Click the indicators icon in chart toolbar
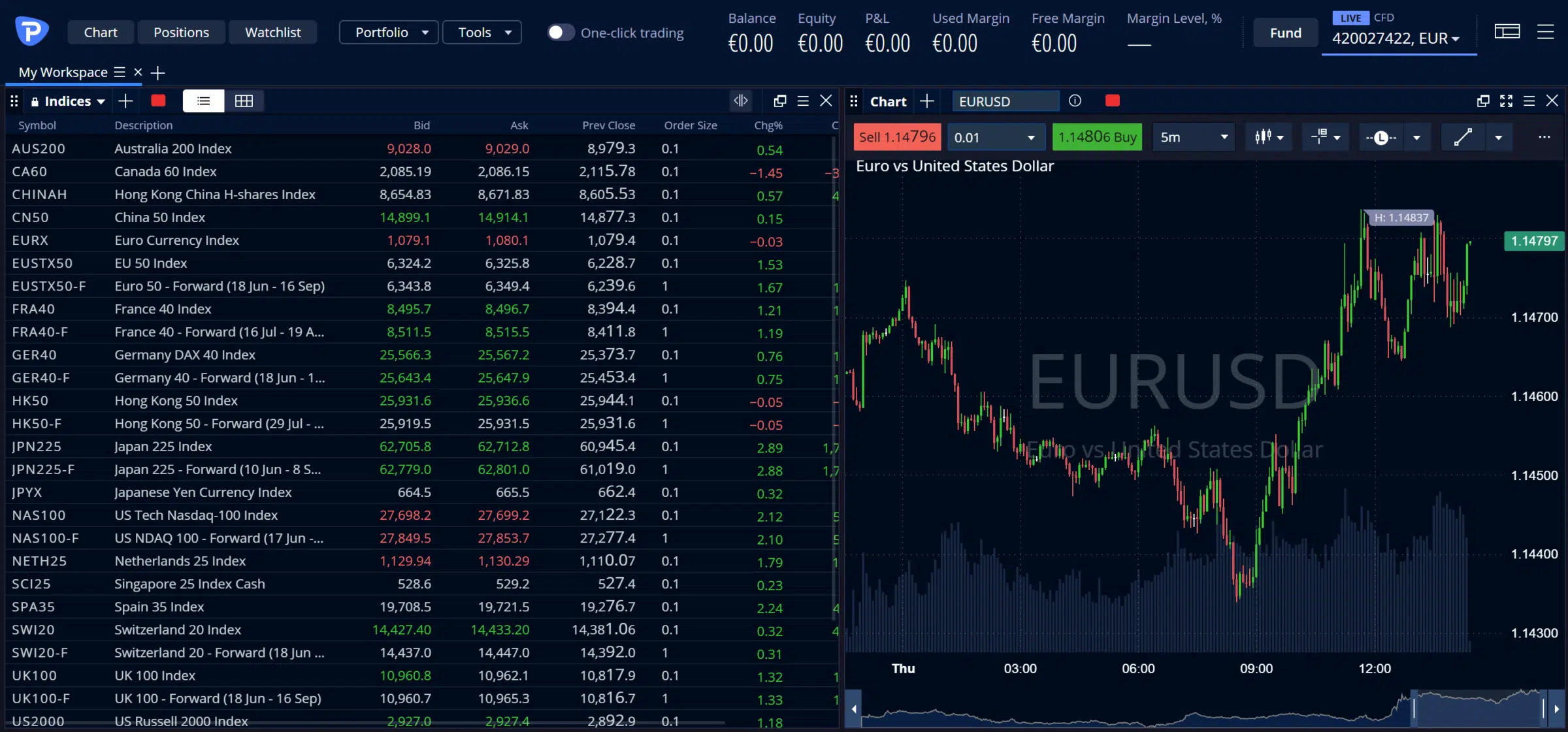 [1325, 137]
